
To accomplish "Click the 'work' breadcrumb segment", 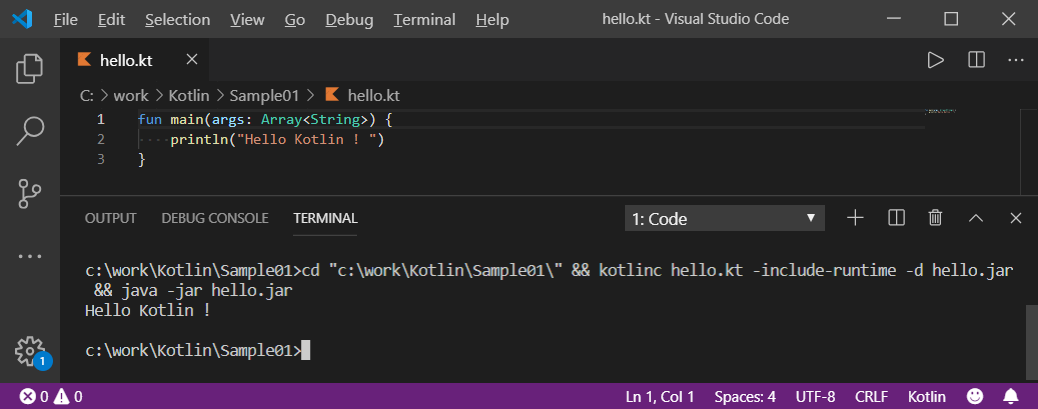I will click(131, 96).
